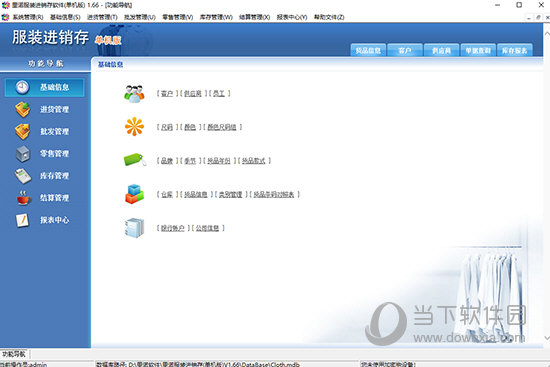
Task: Open the 报表中心(Y) menu
Action: 292,17
